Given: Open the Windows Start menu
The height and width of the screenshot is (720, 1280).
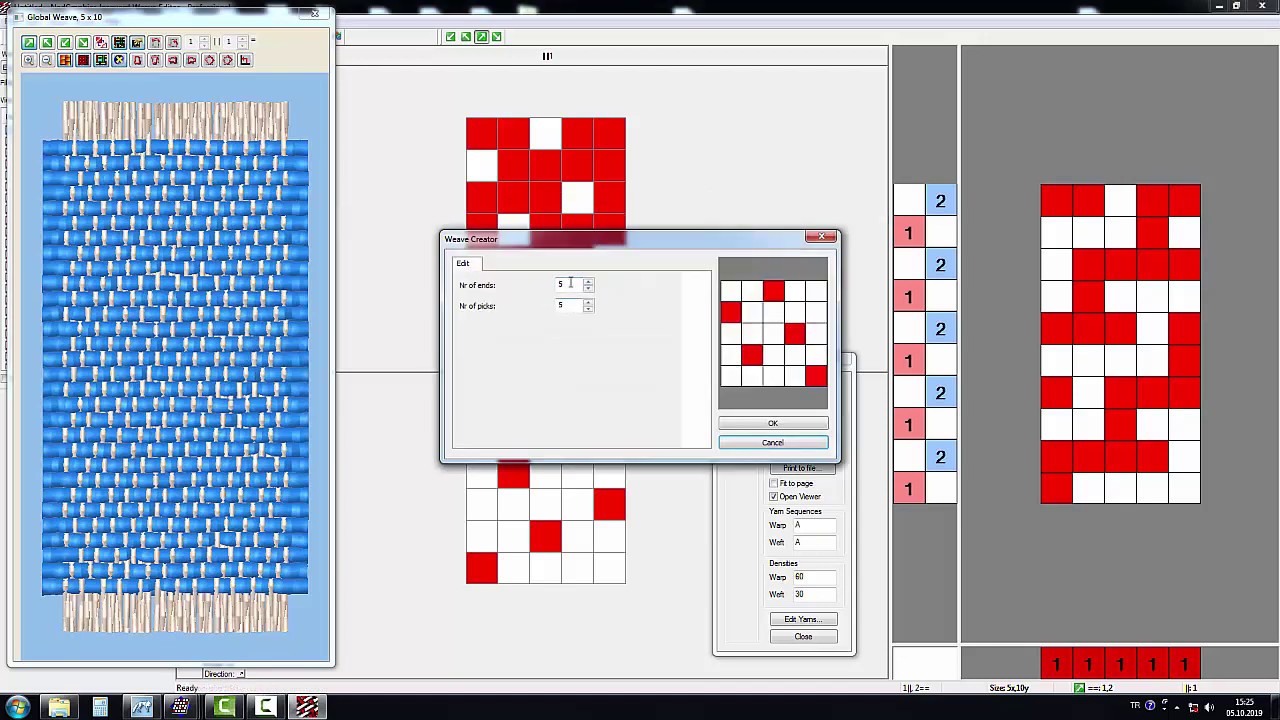Looking at the screenshot, I should click(x=18, y=707).
